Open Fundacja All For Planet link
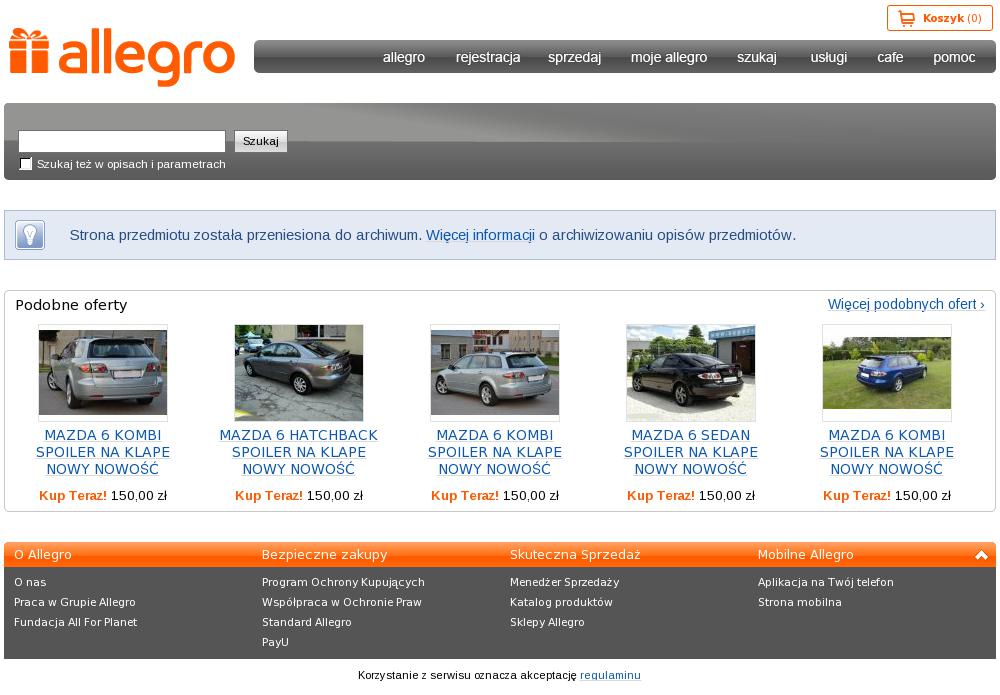The image size is (1000, 695). (x=75, y=622)
